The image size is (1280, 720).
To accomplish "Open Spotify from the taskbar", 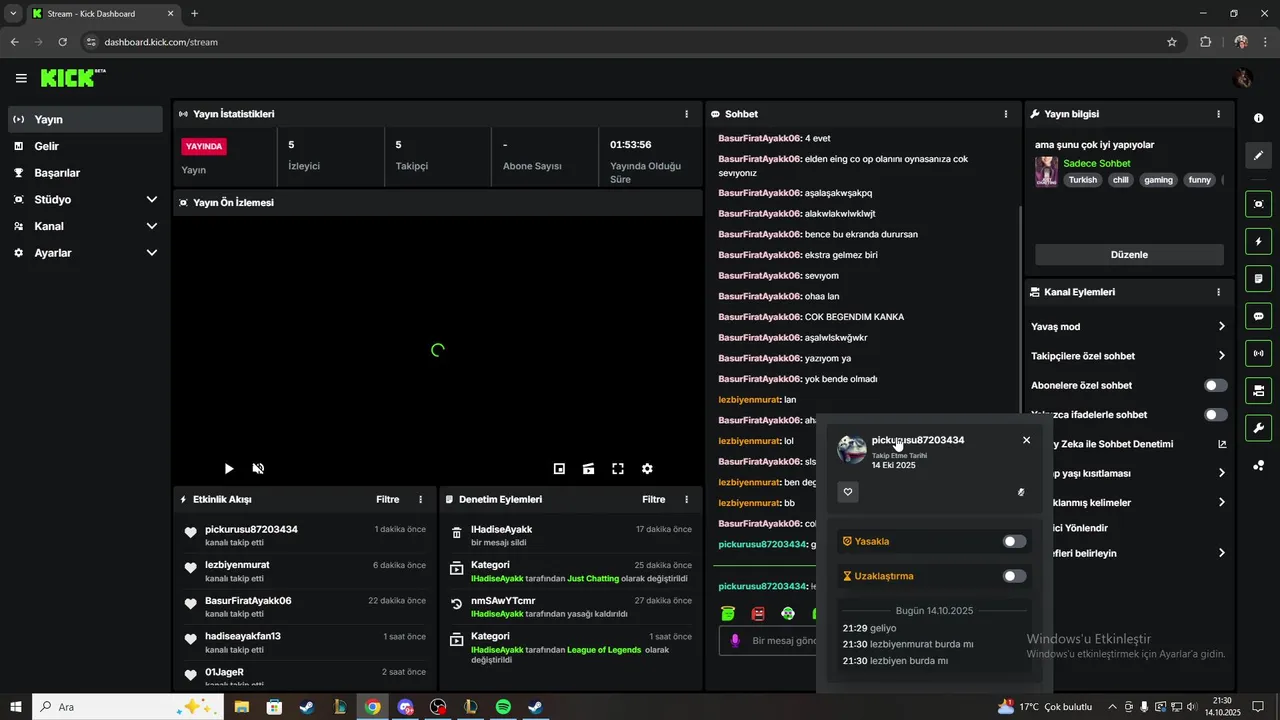I will pos(503,707).
